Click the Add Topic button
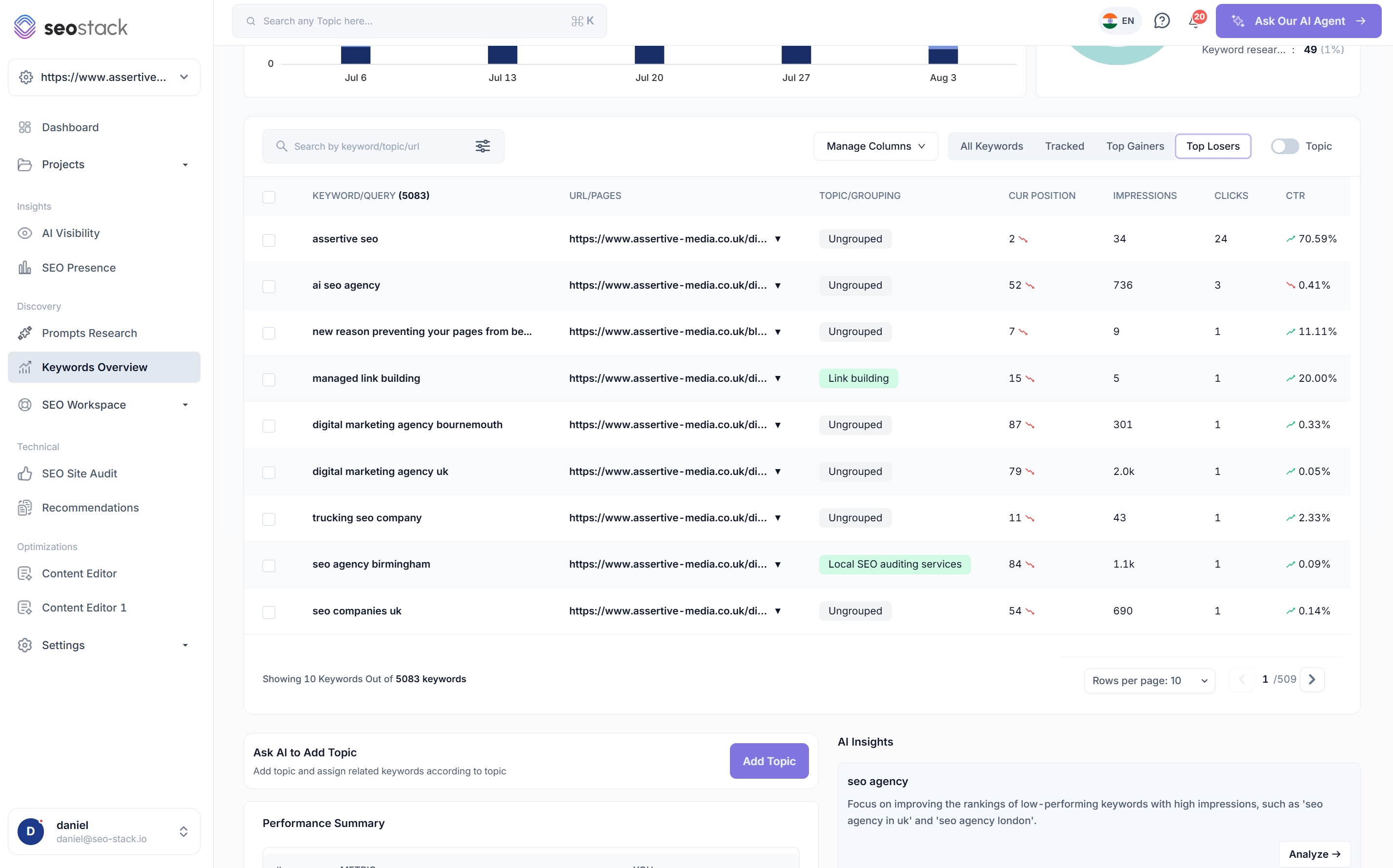 pyautogui.click(x=769, y=761)
